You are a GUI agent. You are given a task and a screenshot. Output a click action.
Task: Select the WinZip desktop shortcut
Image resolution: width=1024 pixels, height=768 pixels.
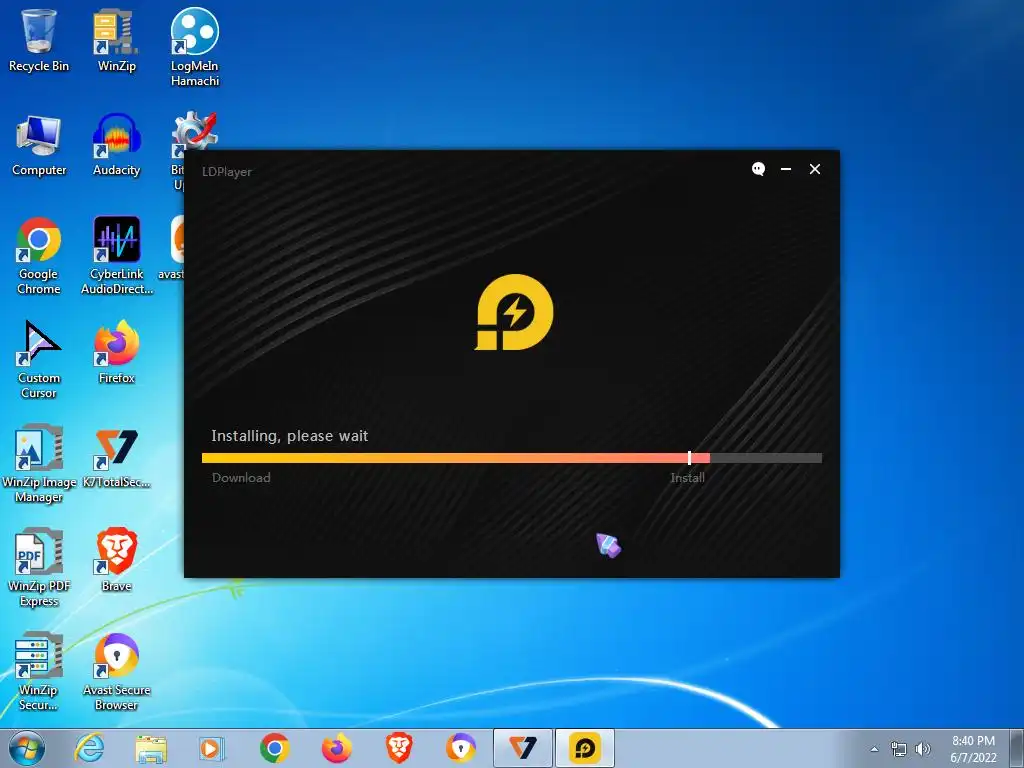[x=116, y=40]
